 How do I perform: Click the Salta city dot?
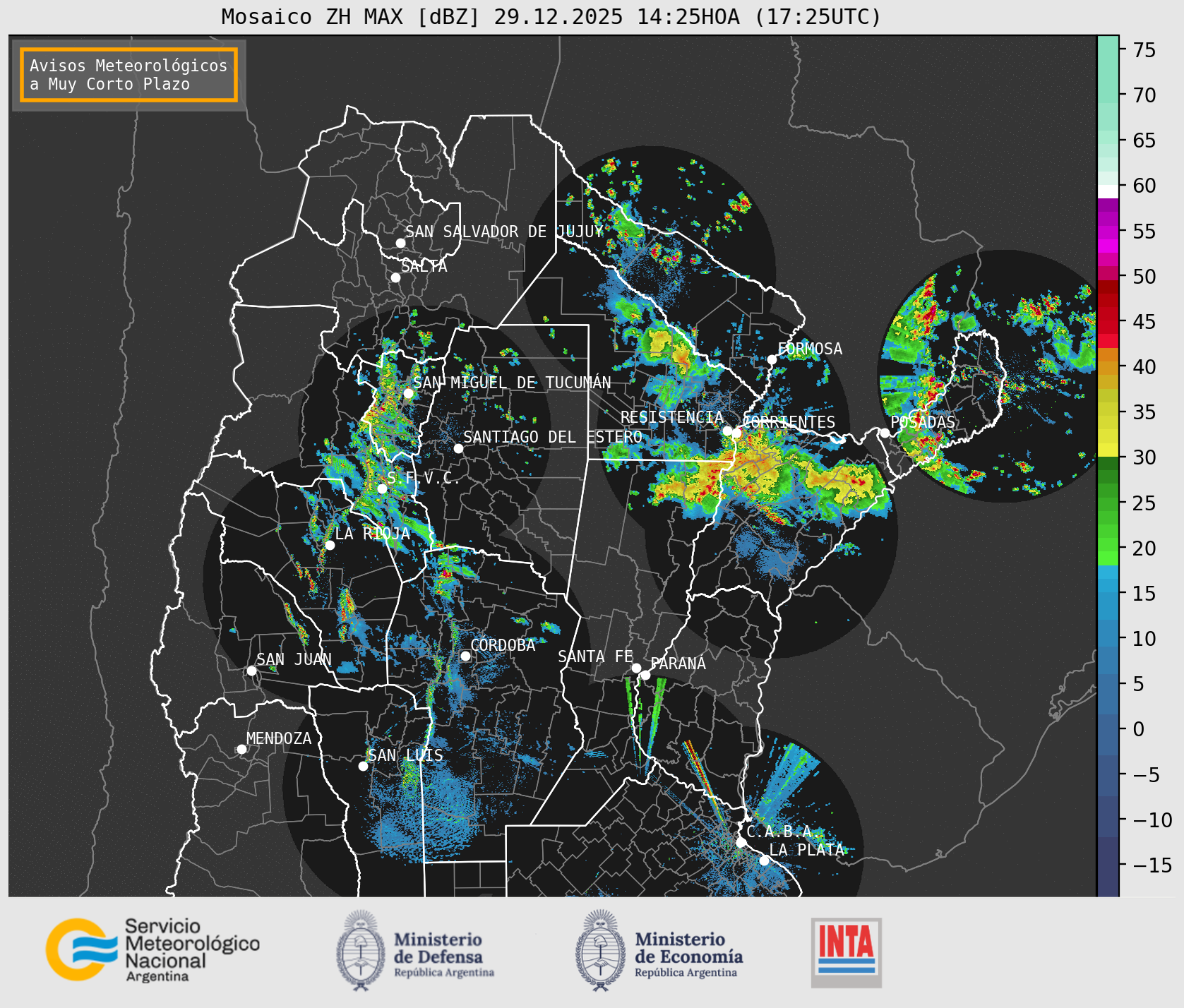click(395, 277)
